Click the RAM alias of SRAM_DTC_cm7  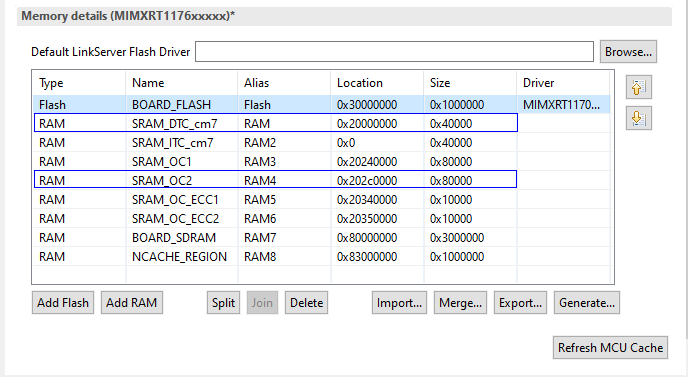click(x=257, y=124)
